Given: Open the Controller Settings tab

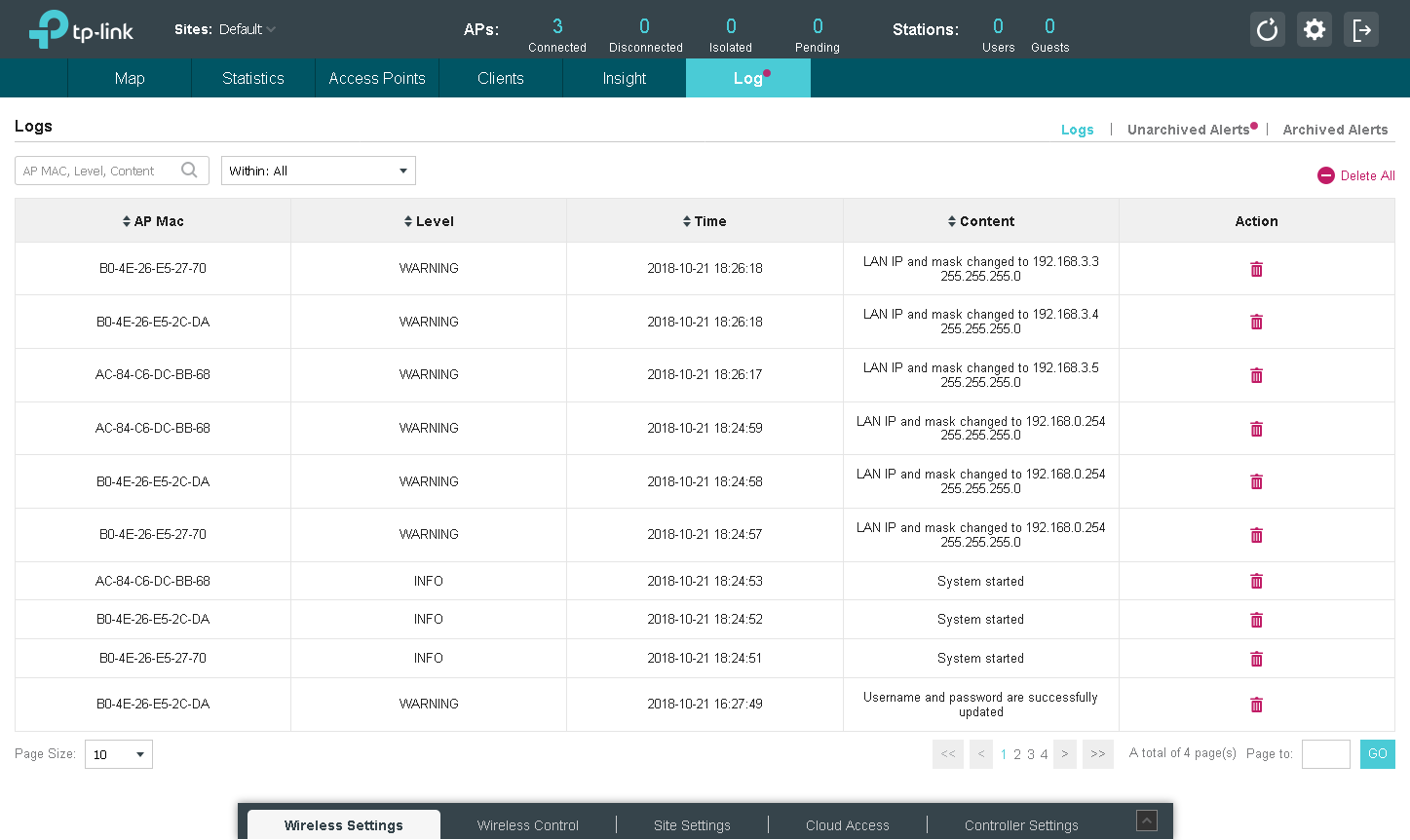Looking at the screenshot, I should [x=1021, y=824].
